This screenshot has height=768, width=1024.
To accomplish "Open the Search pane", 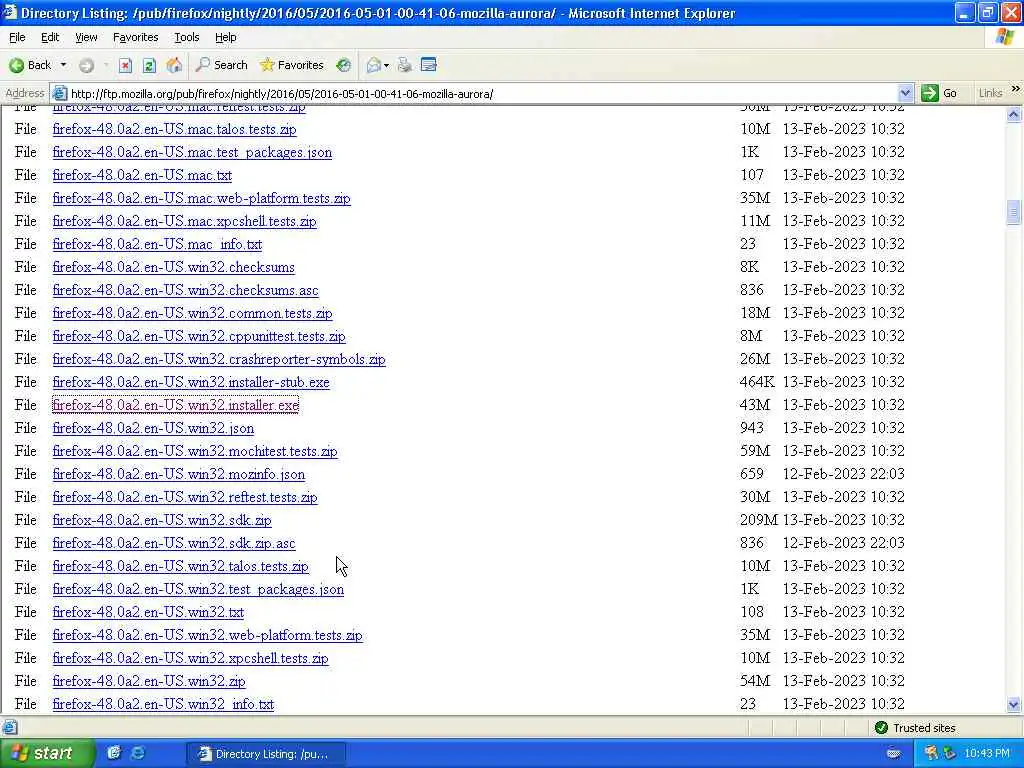I will 221,65.
